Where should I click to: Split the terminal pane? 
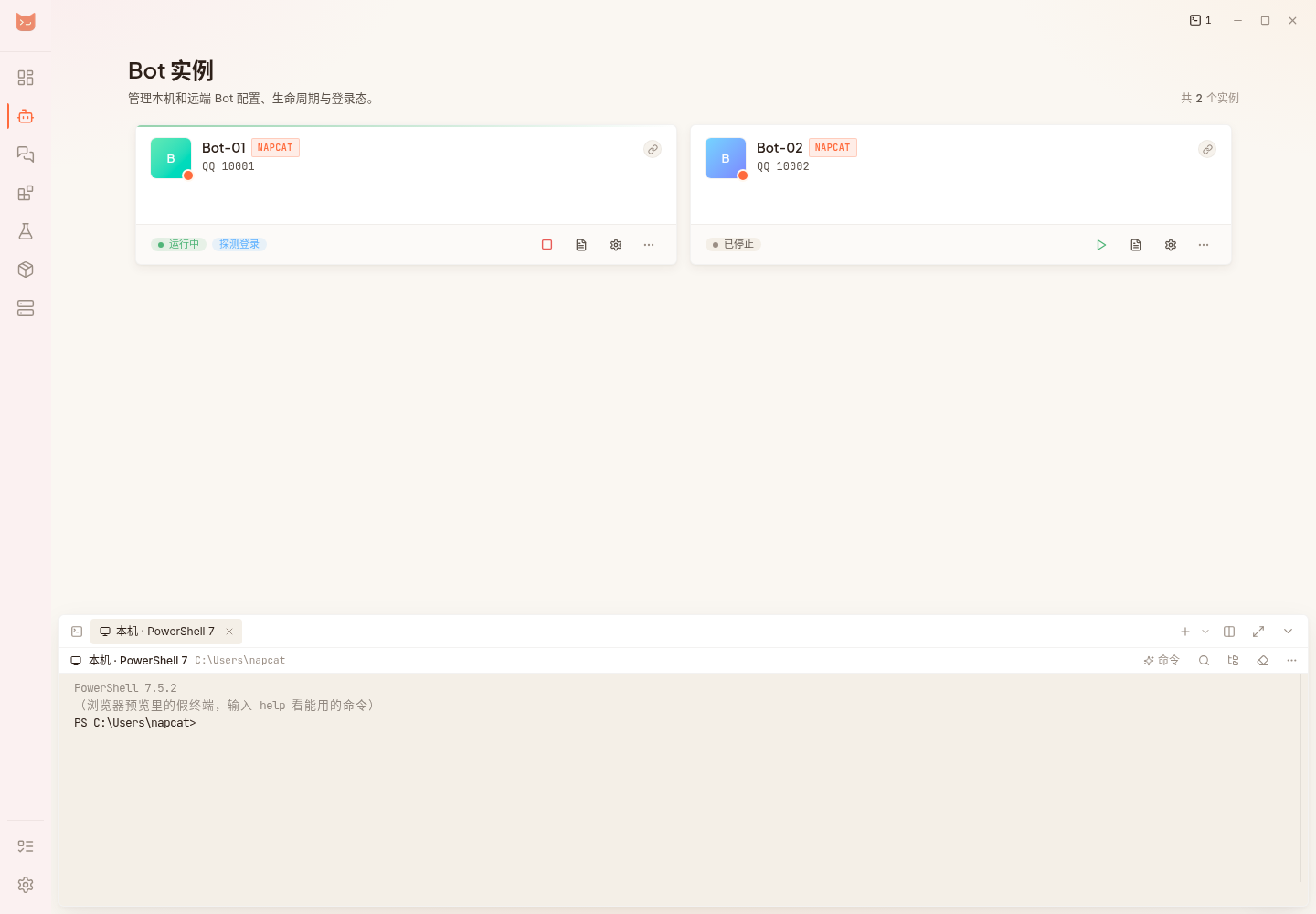1229,632
